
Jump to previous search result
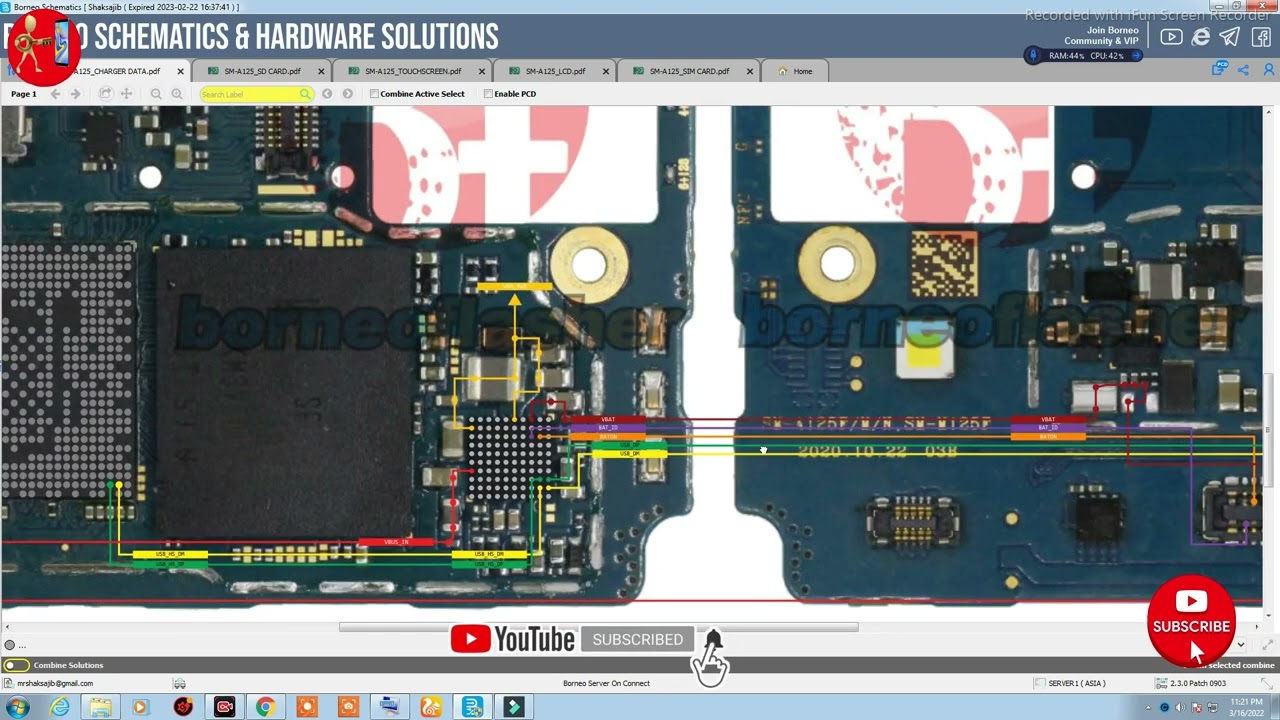327,94
